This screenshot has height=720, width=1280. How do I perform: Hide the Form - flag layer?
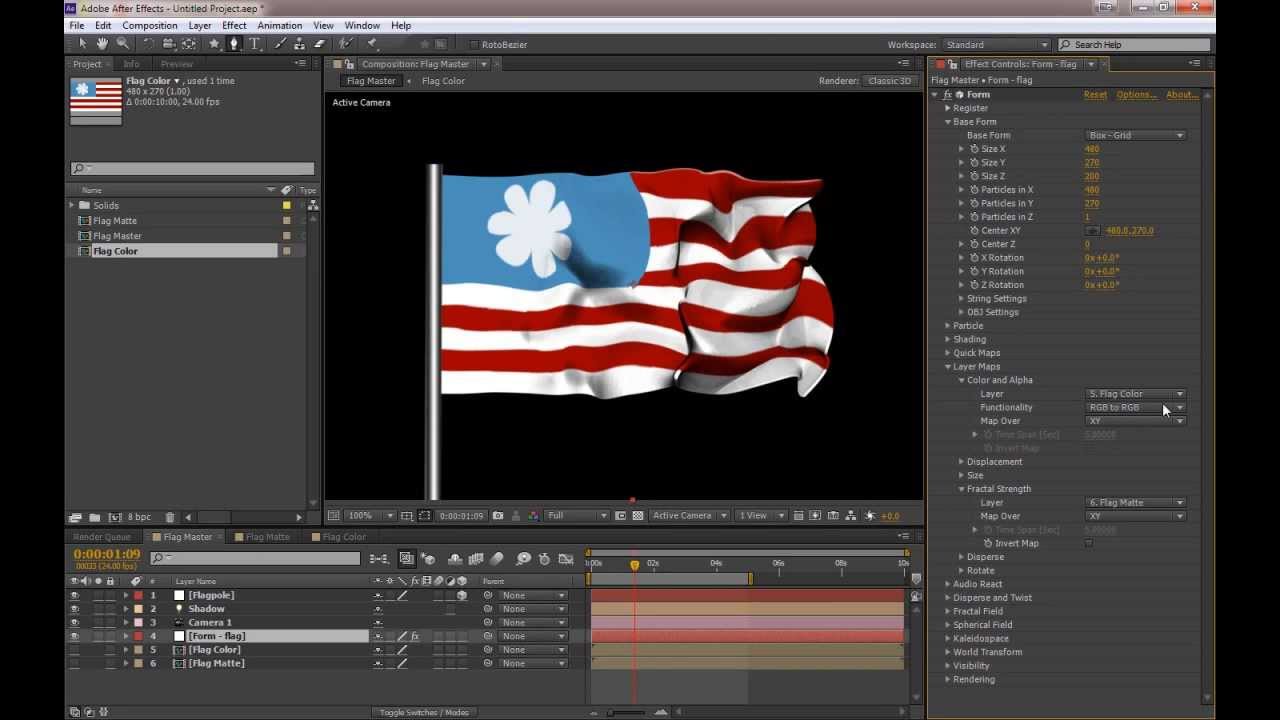tap(74, 636)
